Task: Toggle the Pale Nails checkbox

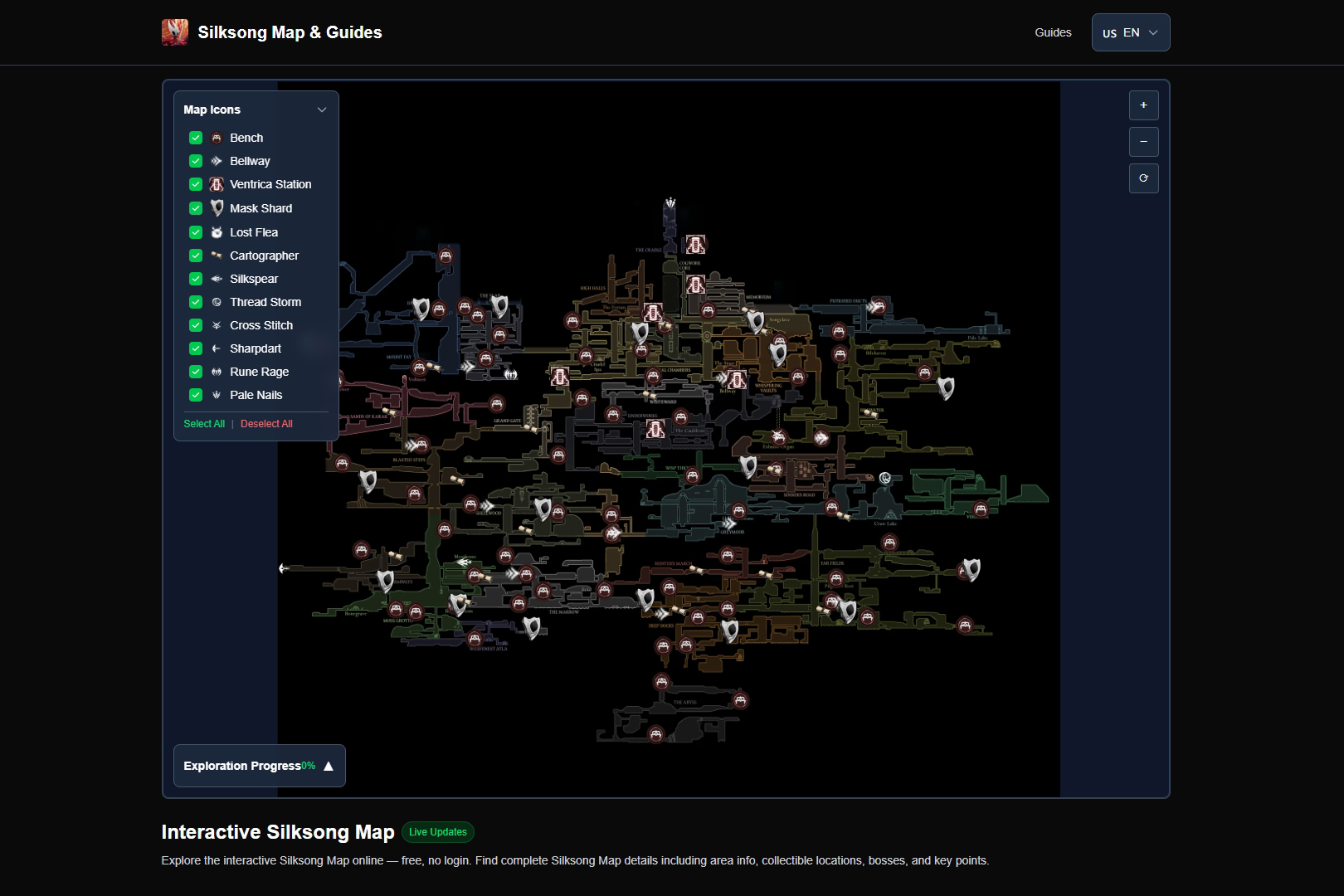Action: [196, 395]
